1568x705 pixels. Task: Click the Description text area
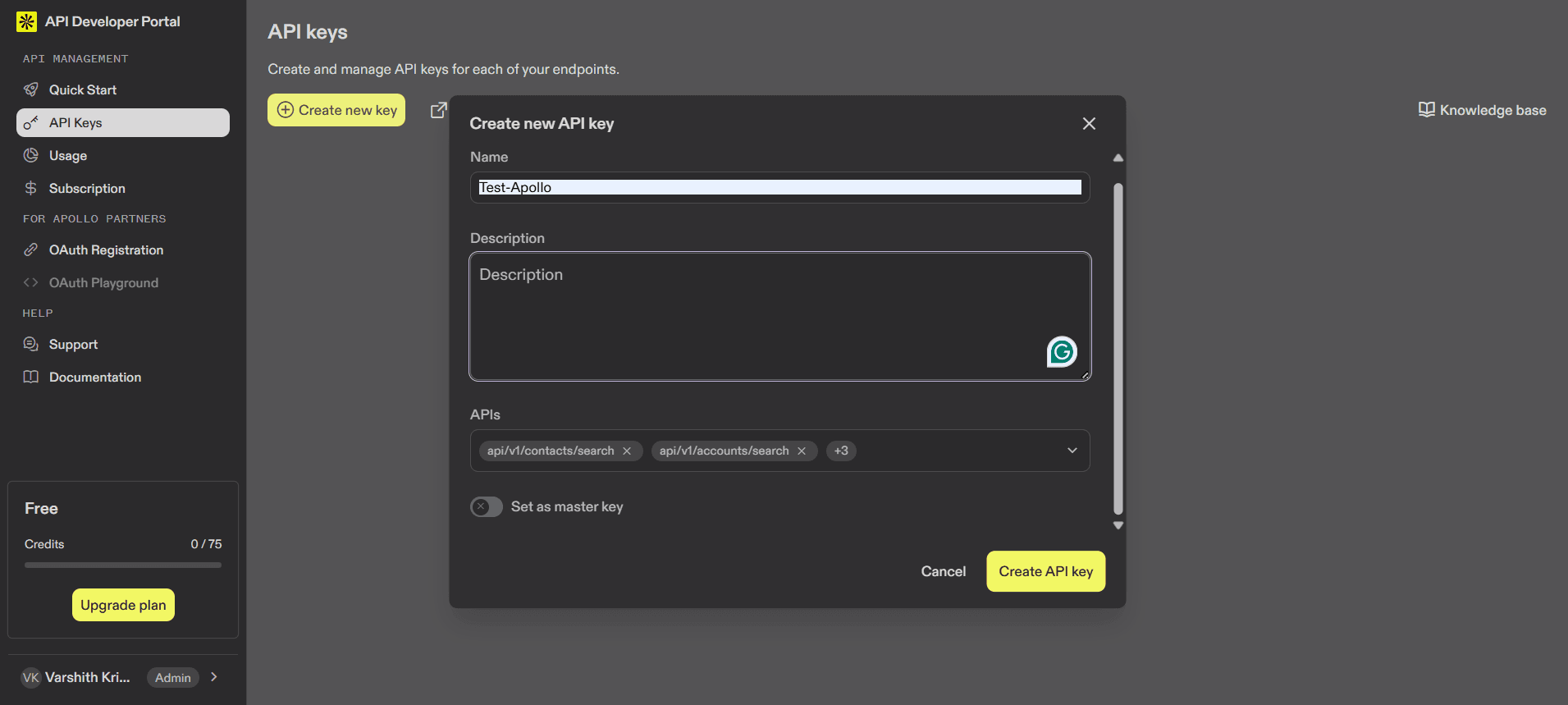[x=779, y=316]
